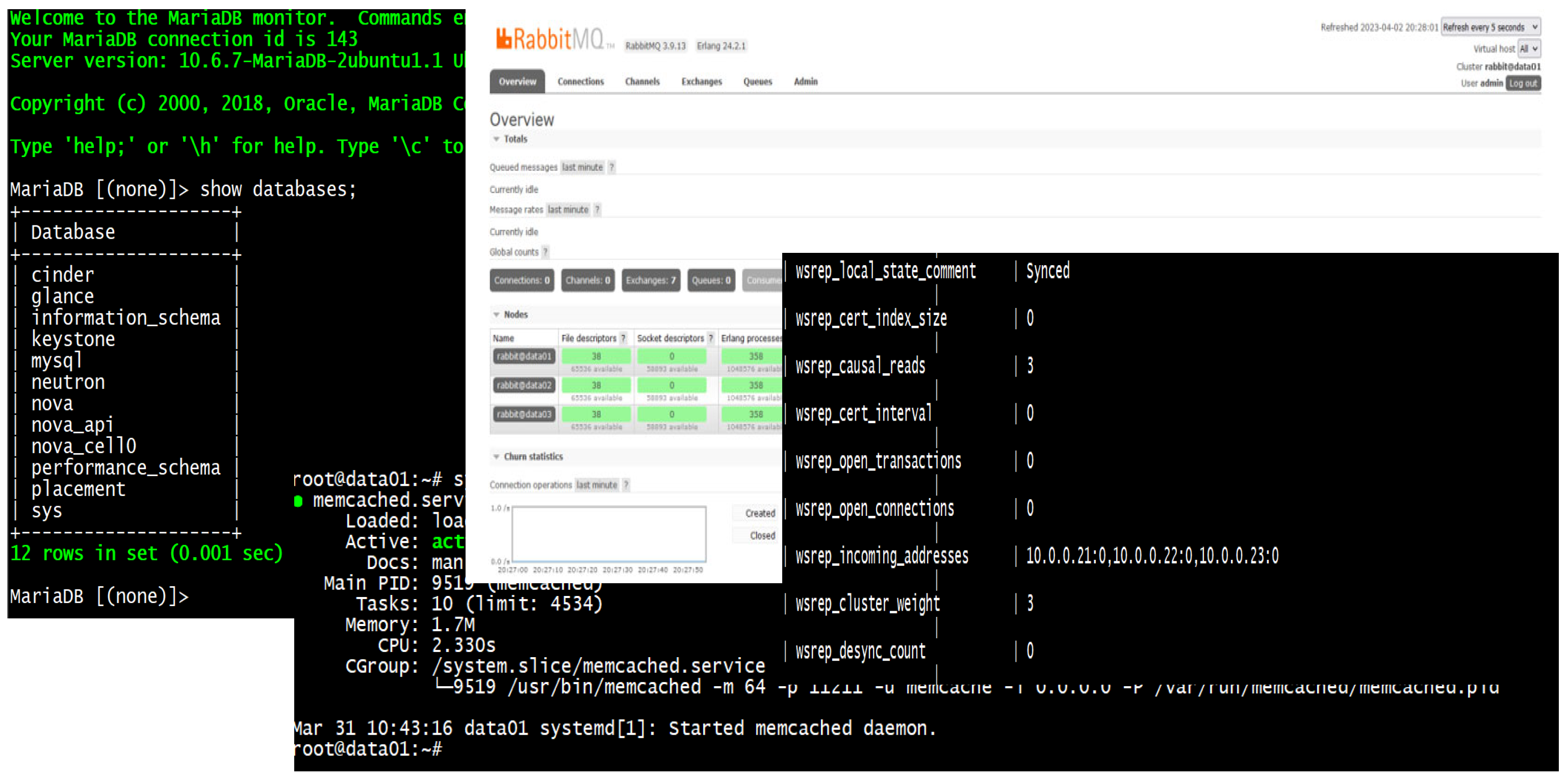Click the Log out button
This screenshot has height=780, width=1568.
click(1523, 84)
